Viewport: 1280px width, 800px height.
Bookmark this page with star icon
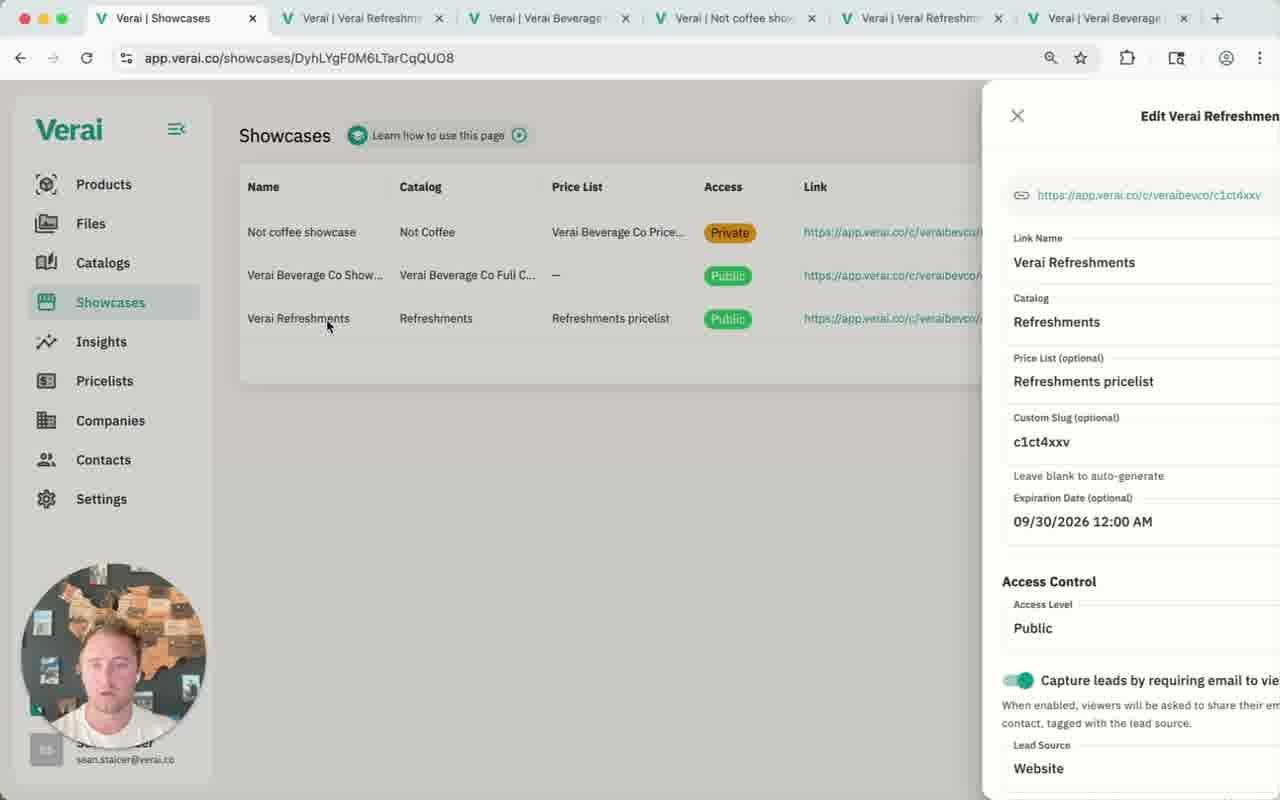1080,58
